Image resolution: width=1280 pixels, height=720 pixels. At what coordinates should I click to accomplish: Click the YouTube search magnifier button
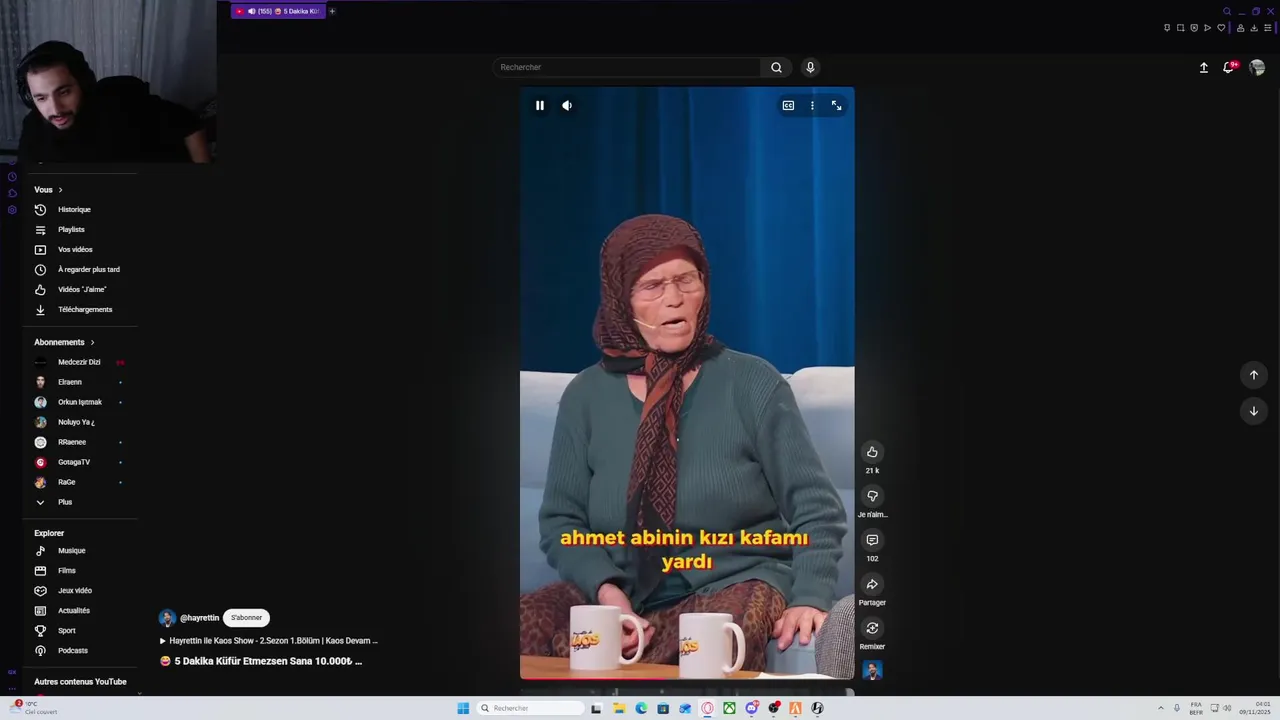click(776, 67)
